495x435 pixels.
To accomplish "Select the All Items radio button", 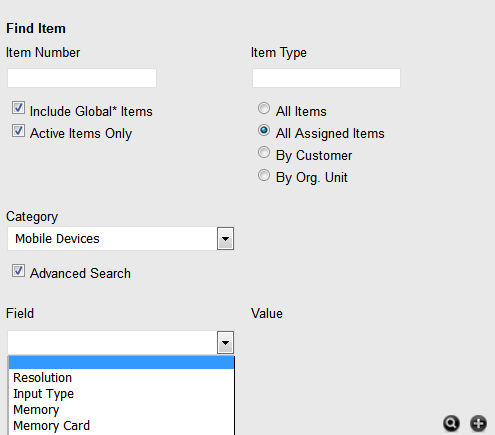I will click(x=264, y=108).
